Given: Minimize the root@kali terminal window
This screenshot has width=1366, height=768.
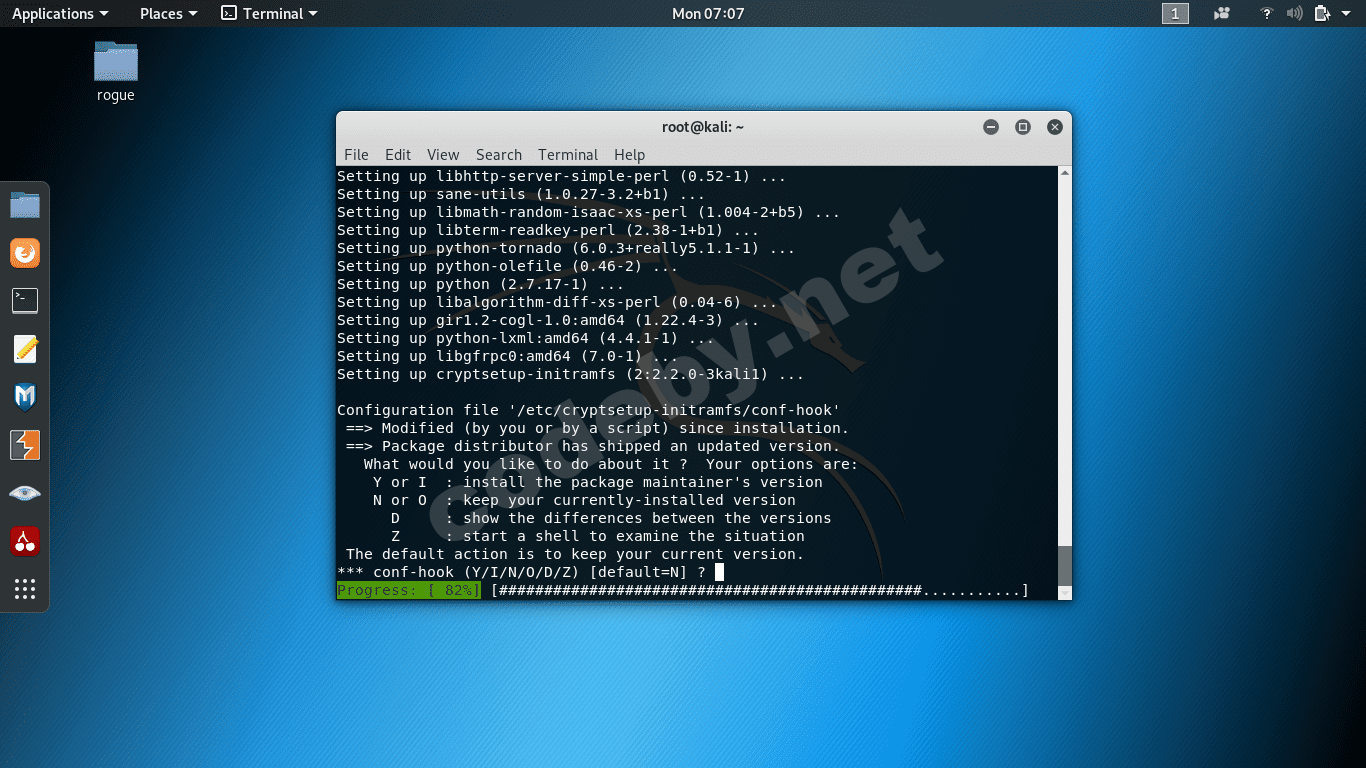Looking at the screenshot, I should (991, 127).
